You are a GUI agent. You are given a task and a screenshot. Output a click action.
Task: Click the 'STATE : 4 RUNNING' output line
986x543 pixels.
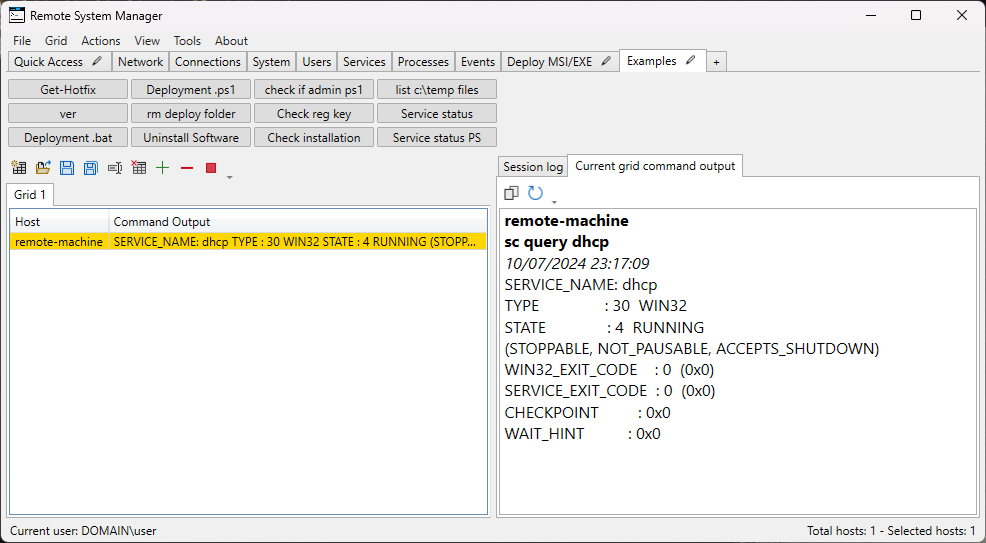coord(604,327)
